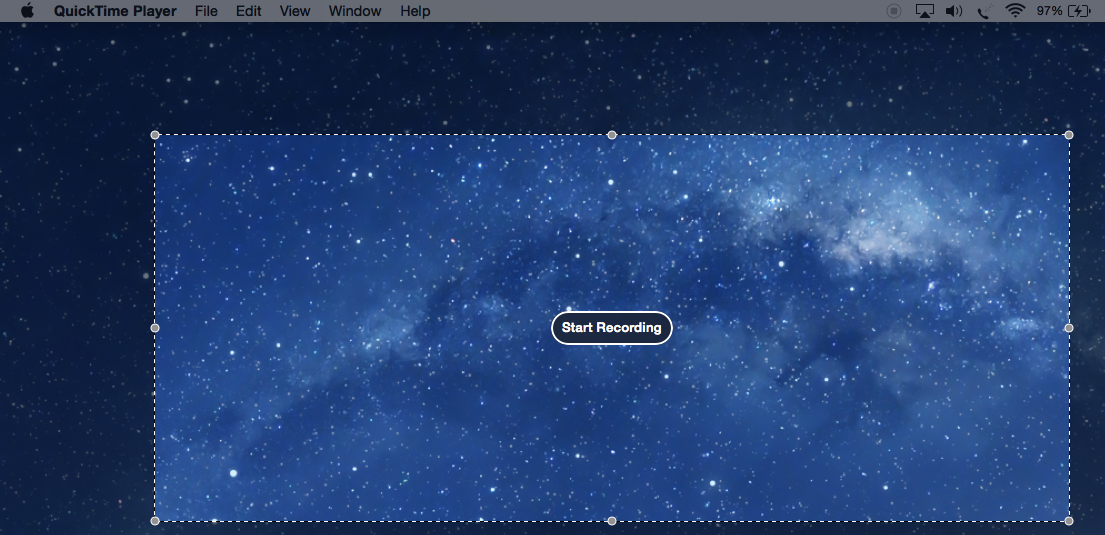Open the Wi-Fi status menu

coord(1015,11)
